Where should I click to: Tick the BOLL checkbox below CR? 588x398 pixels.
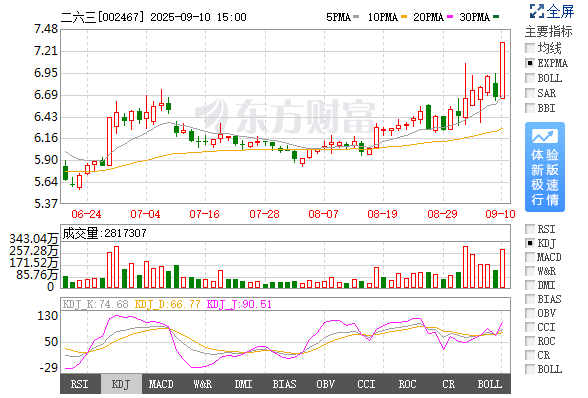pyautogui.click(x=530, y=369)
